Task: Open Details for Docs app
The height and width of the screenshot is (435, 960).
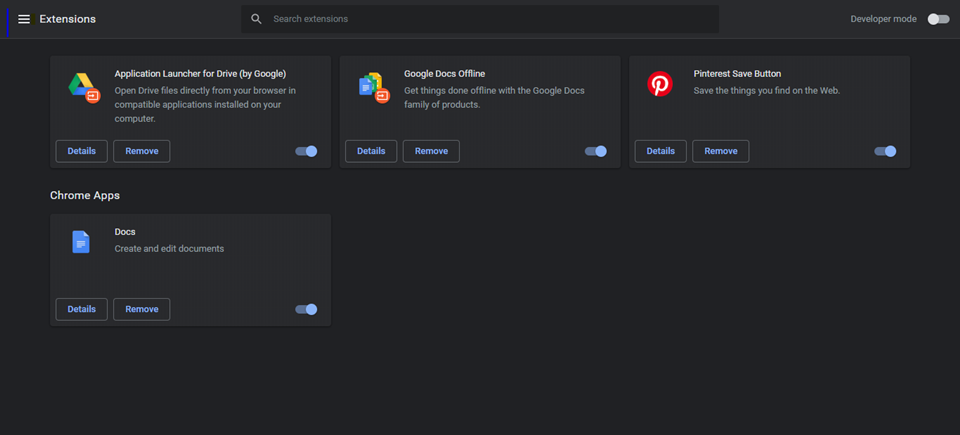Action: pos(81,309)
